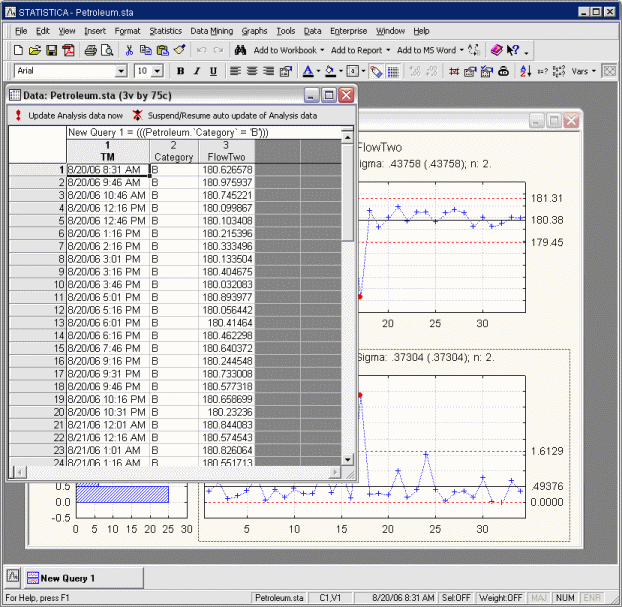622x607 pixels.
Task: Click the Open folder icon
Action: click(35, 50)
